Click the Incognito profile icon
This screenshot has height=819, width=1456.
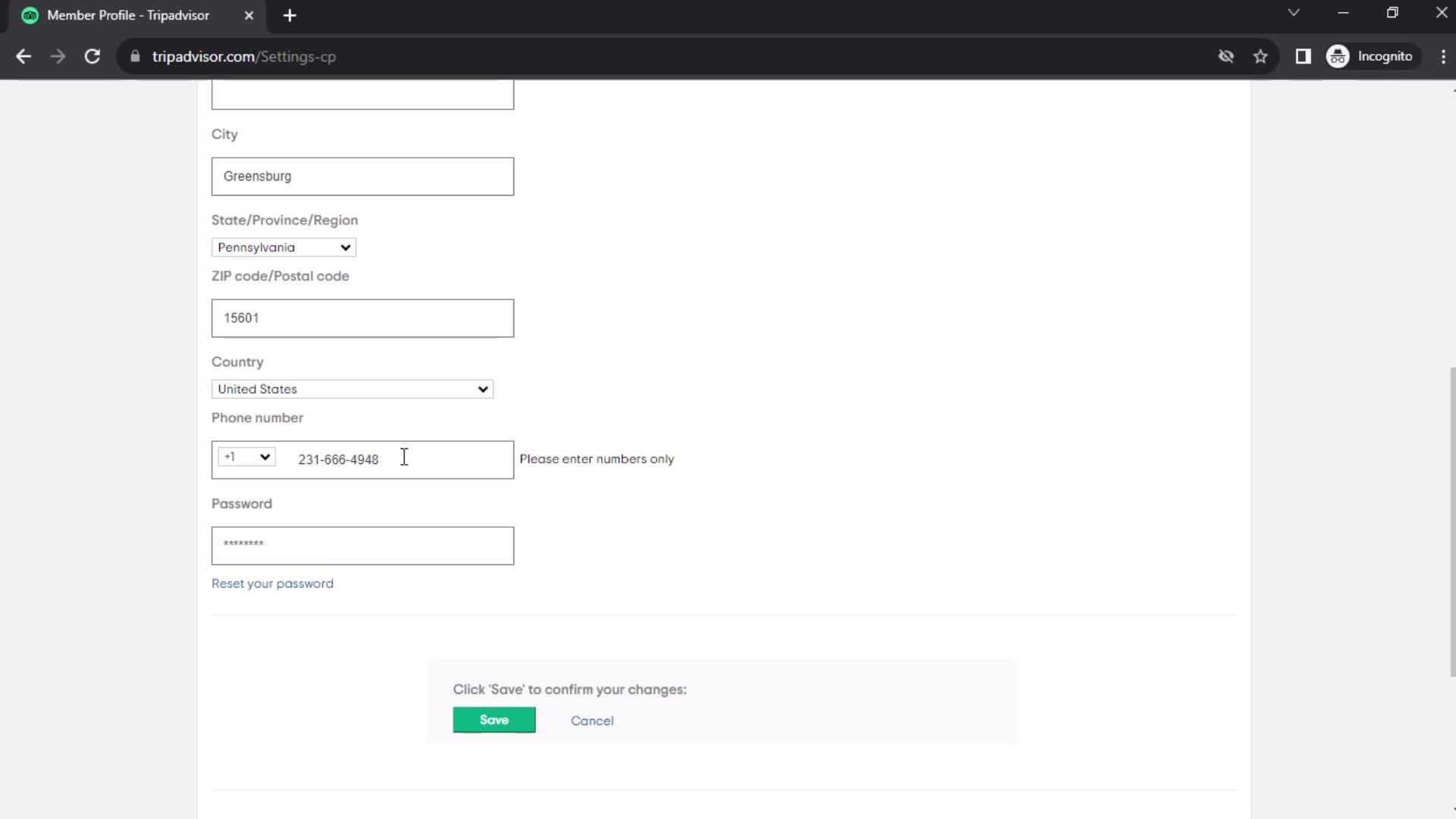point(1339,56)
